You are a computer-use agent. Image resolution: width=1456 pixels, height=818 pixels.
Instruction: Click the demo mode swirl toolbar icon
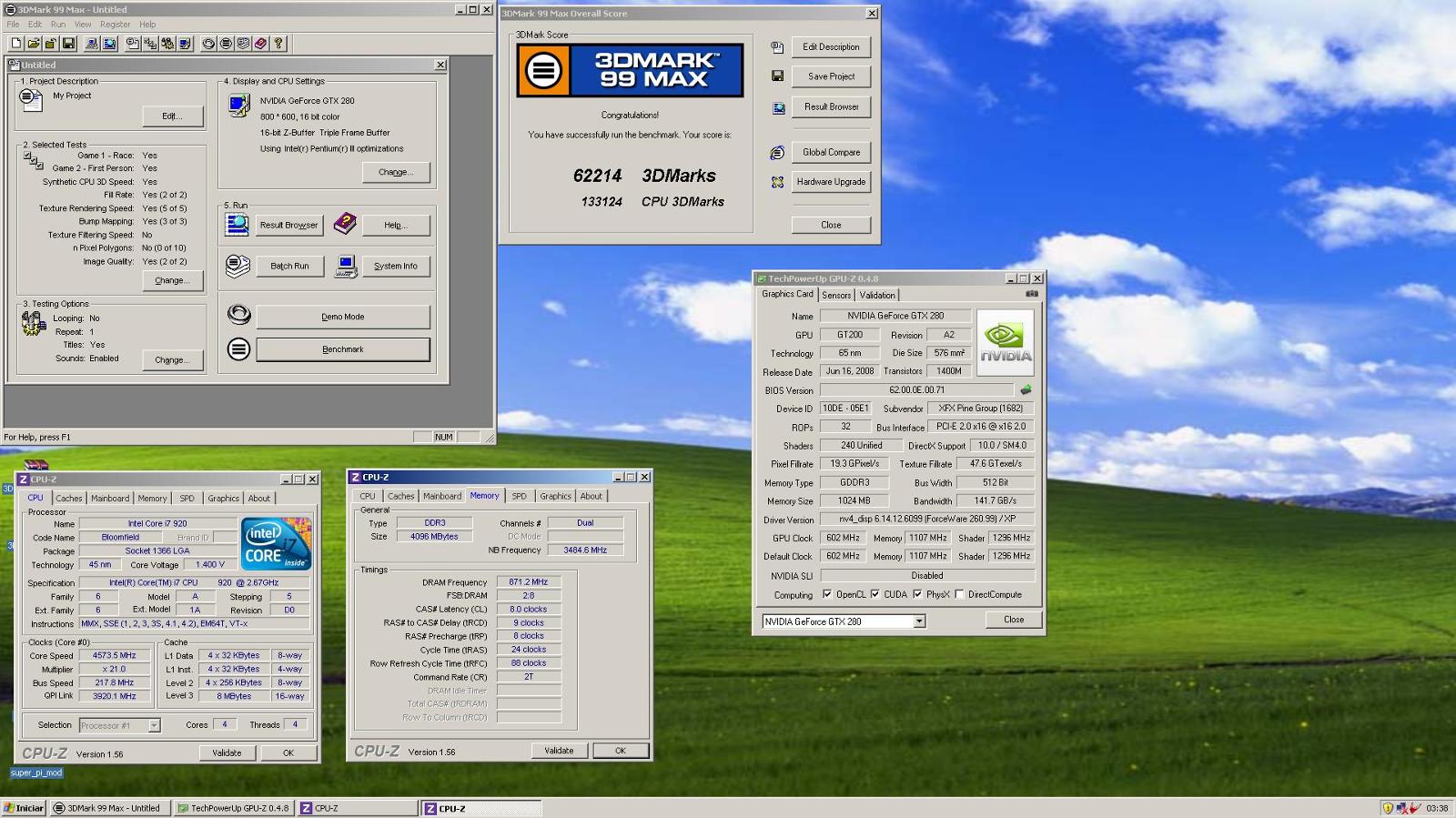point(209,43)
